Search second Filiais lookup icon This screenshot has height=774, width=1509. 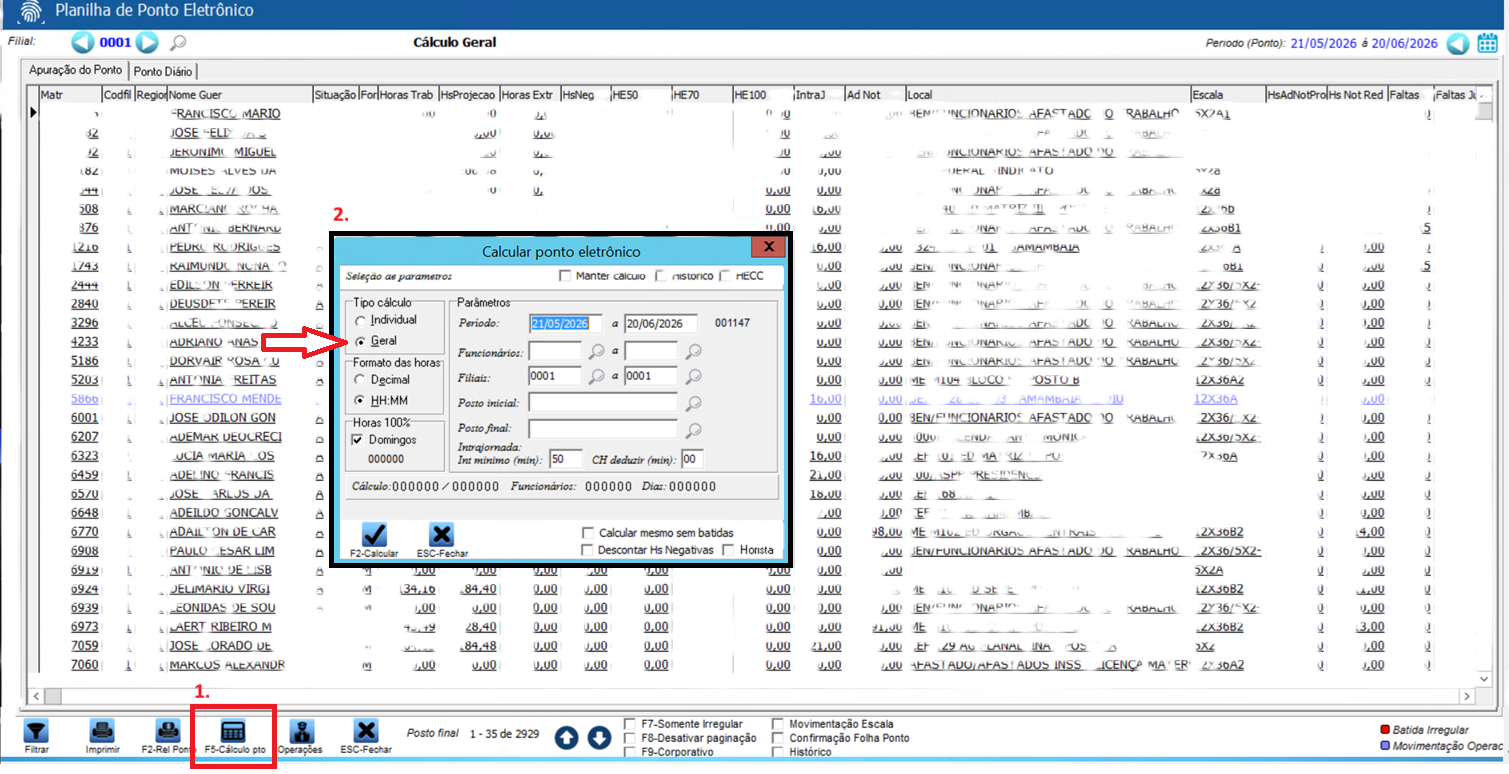693,376
